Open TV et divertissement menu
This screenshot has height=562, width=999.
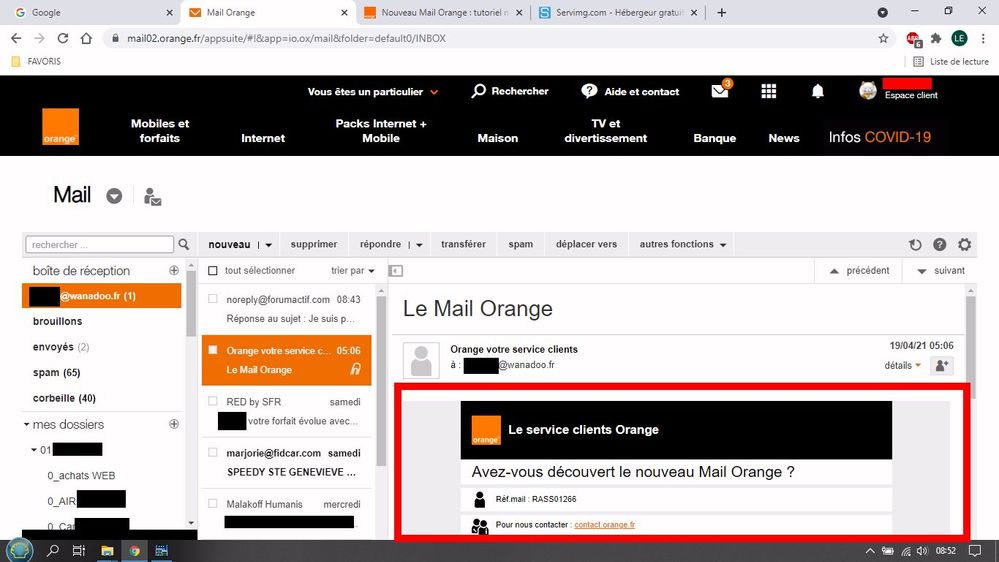605,131
